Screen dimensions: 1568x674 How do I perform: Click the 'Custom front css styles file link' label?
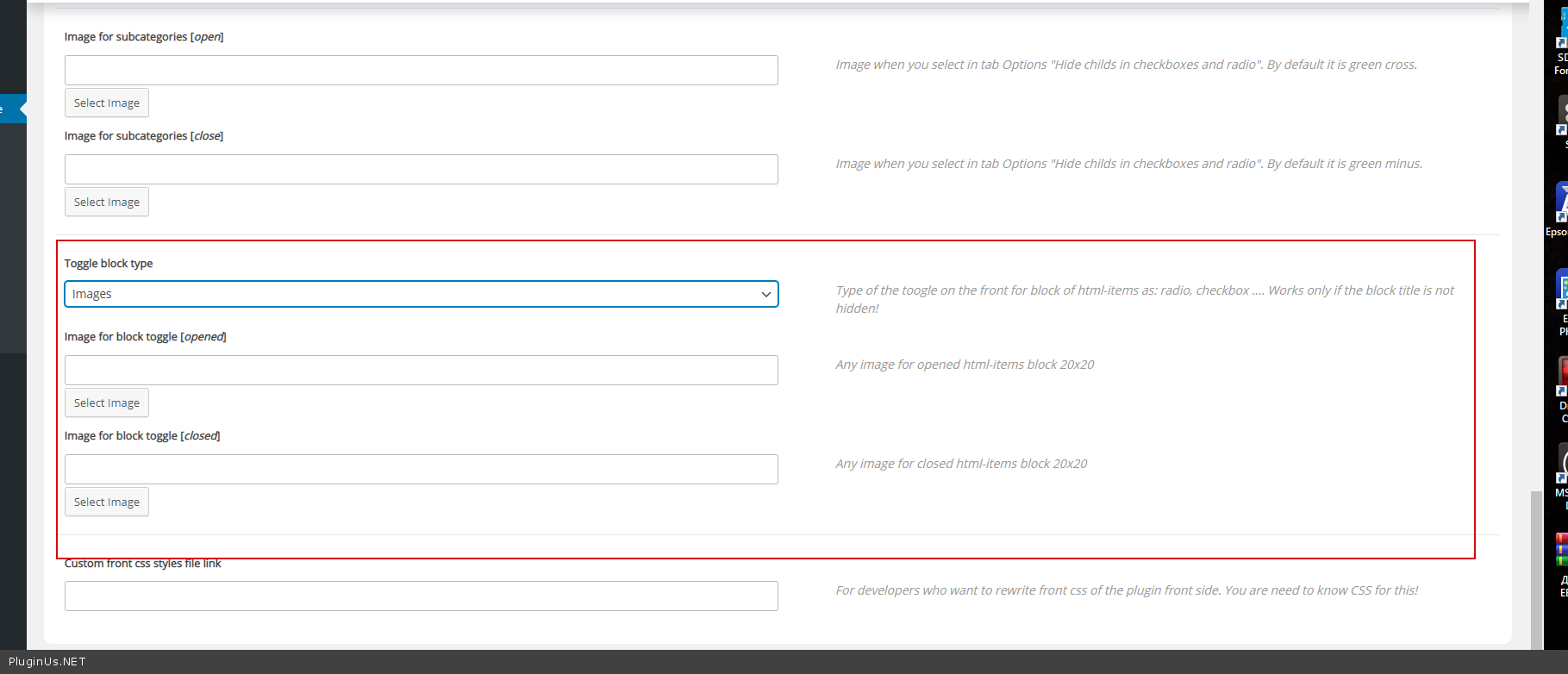click(143, 564)
